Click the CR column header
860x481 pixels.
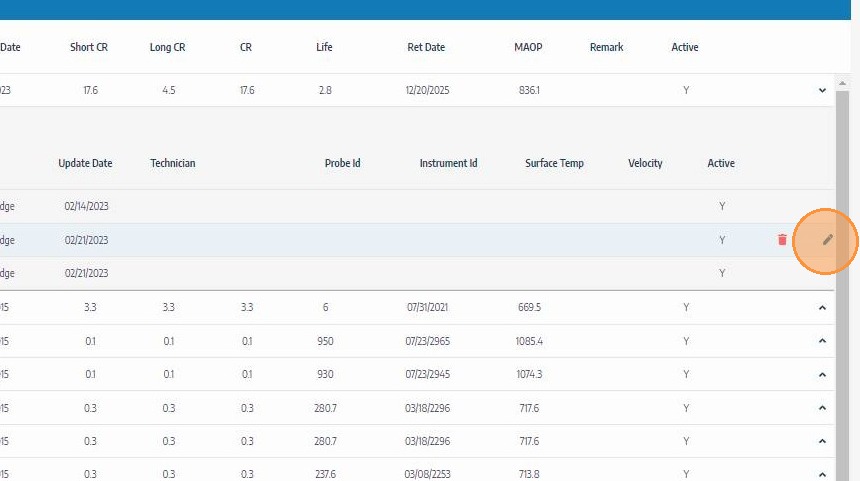tap(246, 47)
